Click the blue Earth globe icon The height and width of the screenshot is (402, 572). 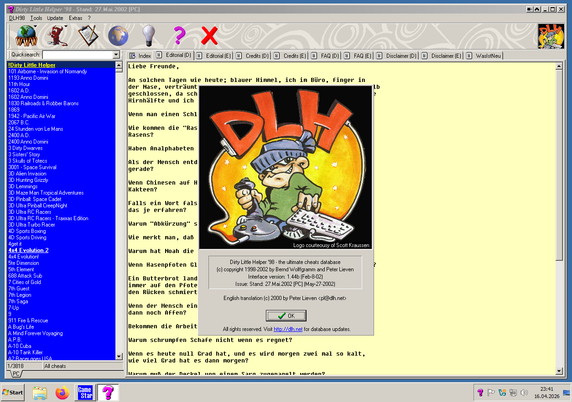pos(118,36)
